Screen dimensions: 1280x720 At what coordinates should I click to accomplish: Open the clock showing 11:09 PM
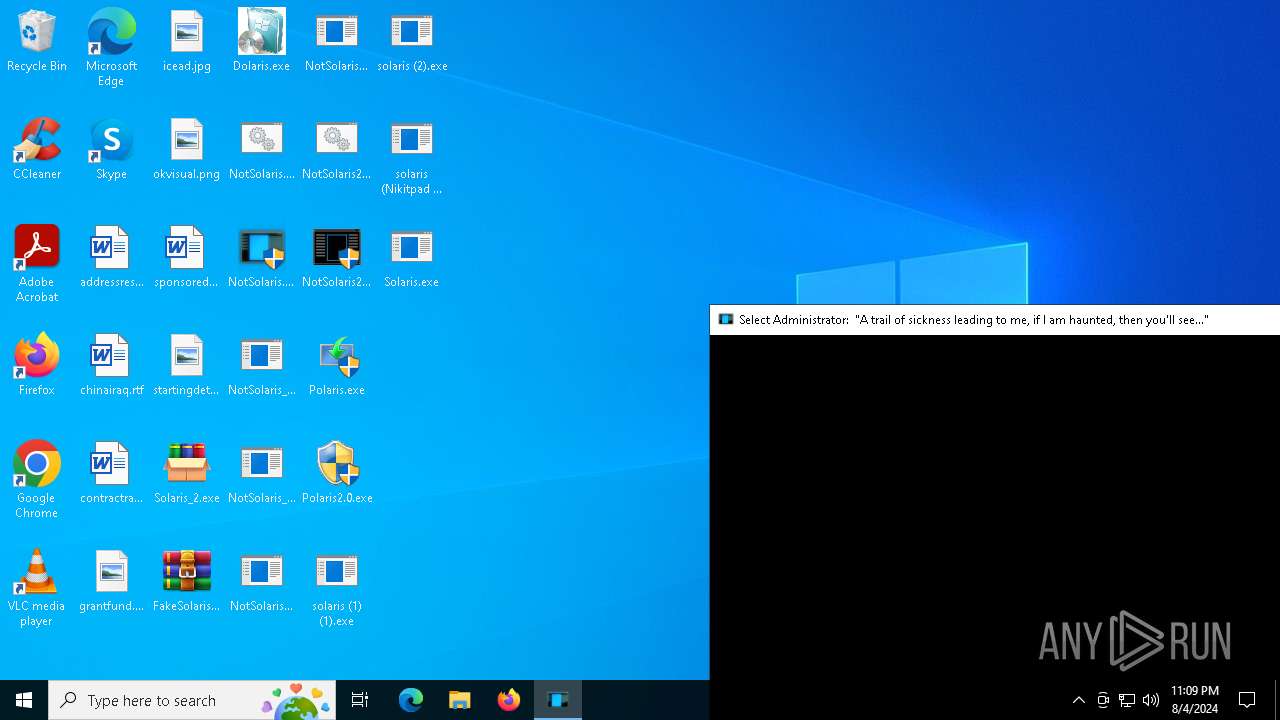[x=1195, y=700]
